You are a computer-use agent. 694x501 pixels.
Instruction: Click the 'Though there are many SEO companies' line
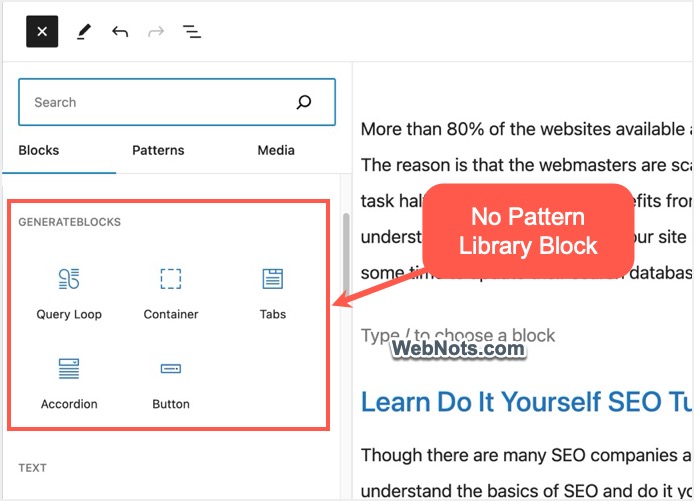click(x=527, y=455)
